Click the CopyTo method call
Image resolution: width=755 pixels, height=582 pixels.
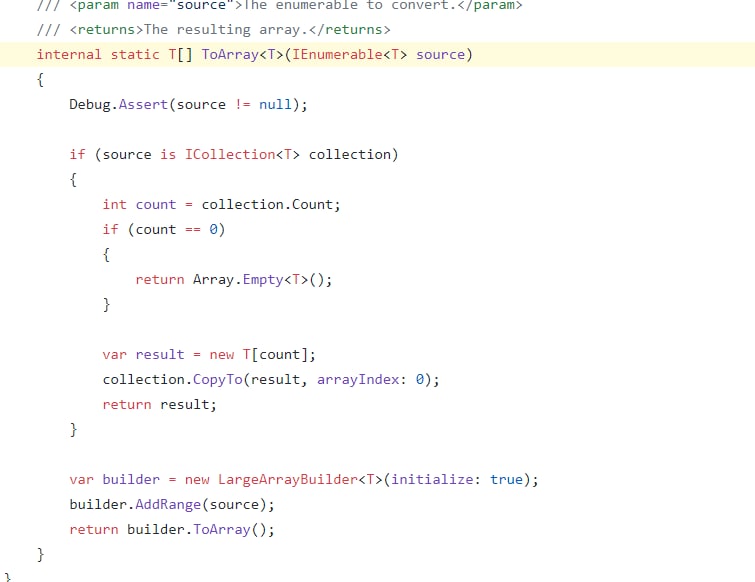click(x=218, y=380)
